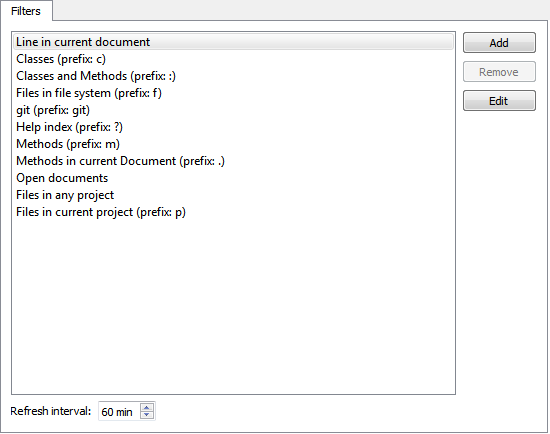550x434 pixels.
Task: Select Open documents filter
Action: tap(233, 178)
